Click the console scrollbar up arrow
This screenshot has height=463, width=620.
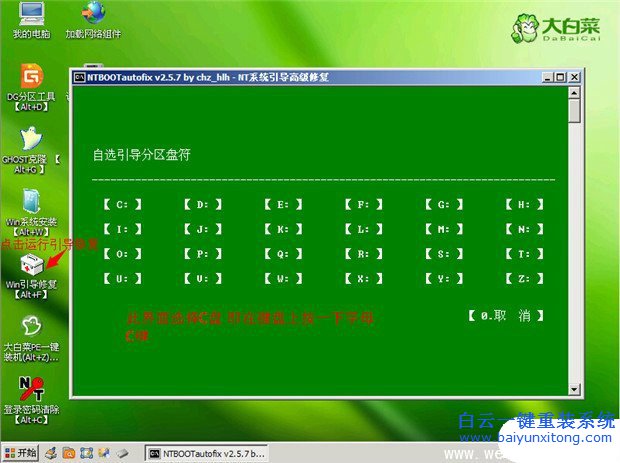click(x=574, y=93)
